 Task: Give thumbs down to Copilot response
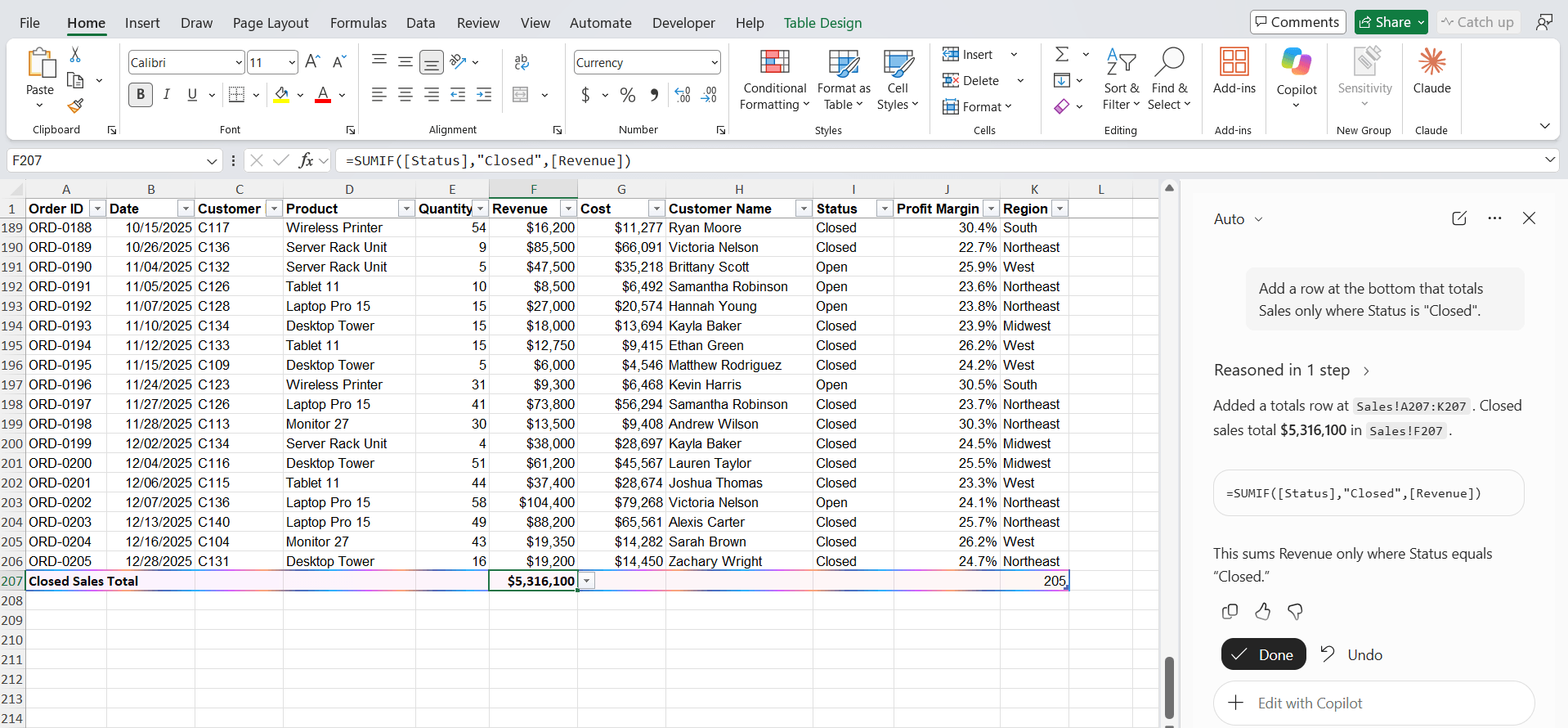point(1295,611)
